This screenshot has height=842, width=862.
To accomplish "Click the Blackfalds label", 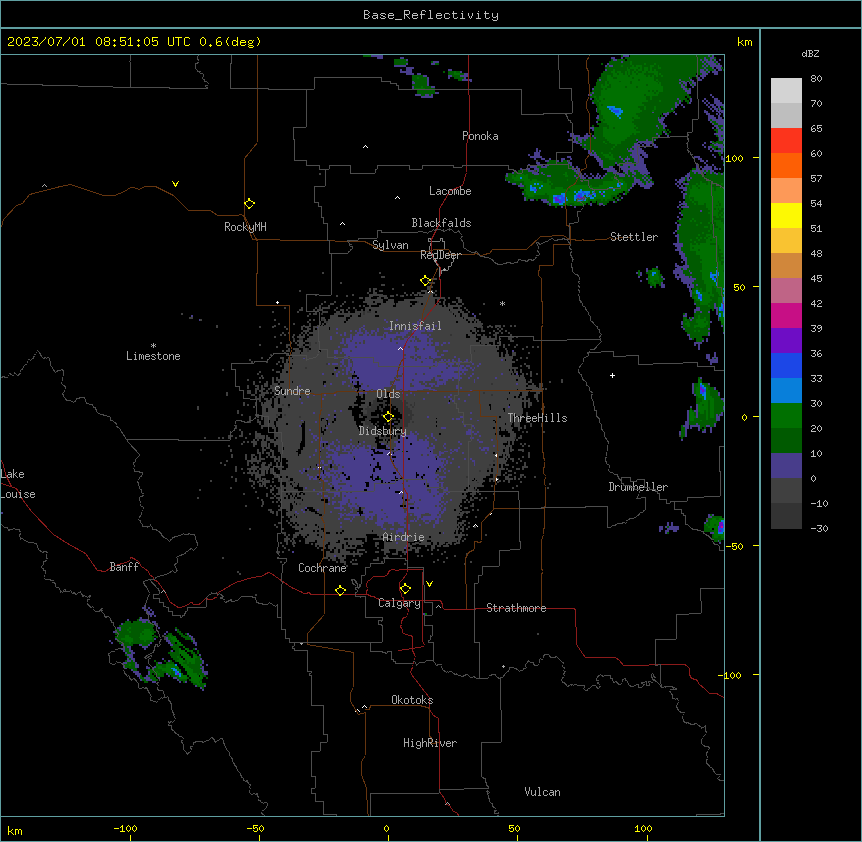I will [441, 223].
